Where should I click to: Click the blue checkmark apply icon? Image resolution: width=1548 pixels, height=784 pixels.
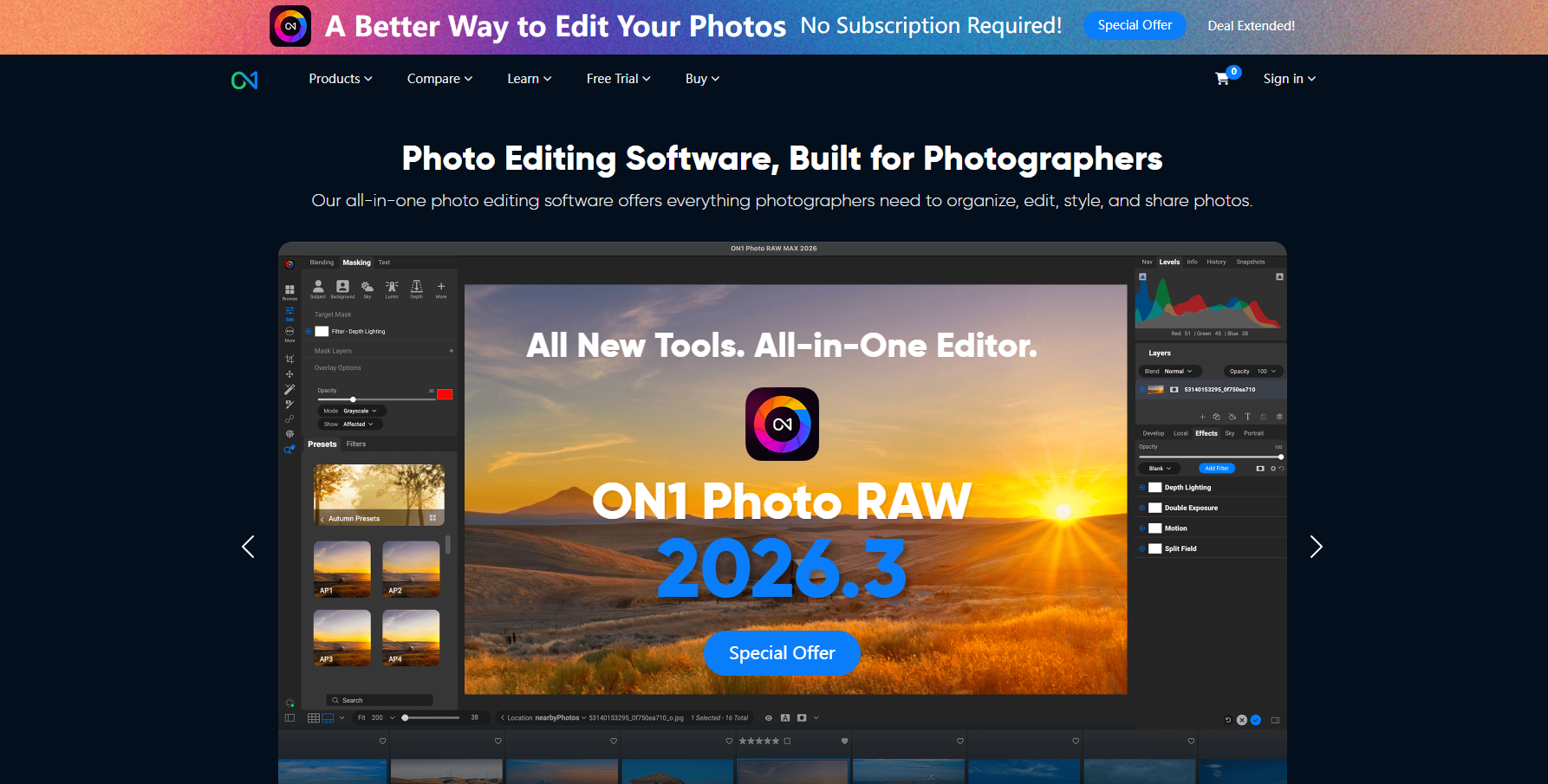[1256, 720]
